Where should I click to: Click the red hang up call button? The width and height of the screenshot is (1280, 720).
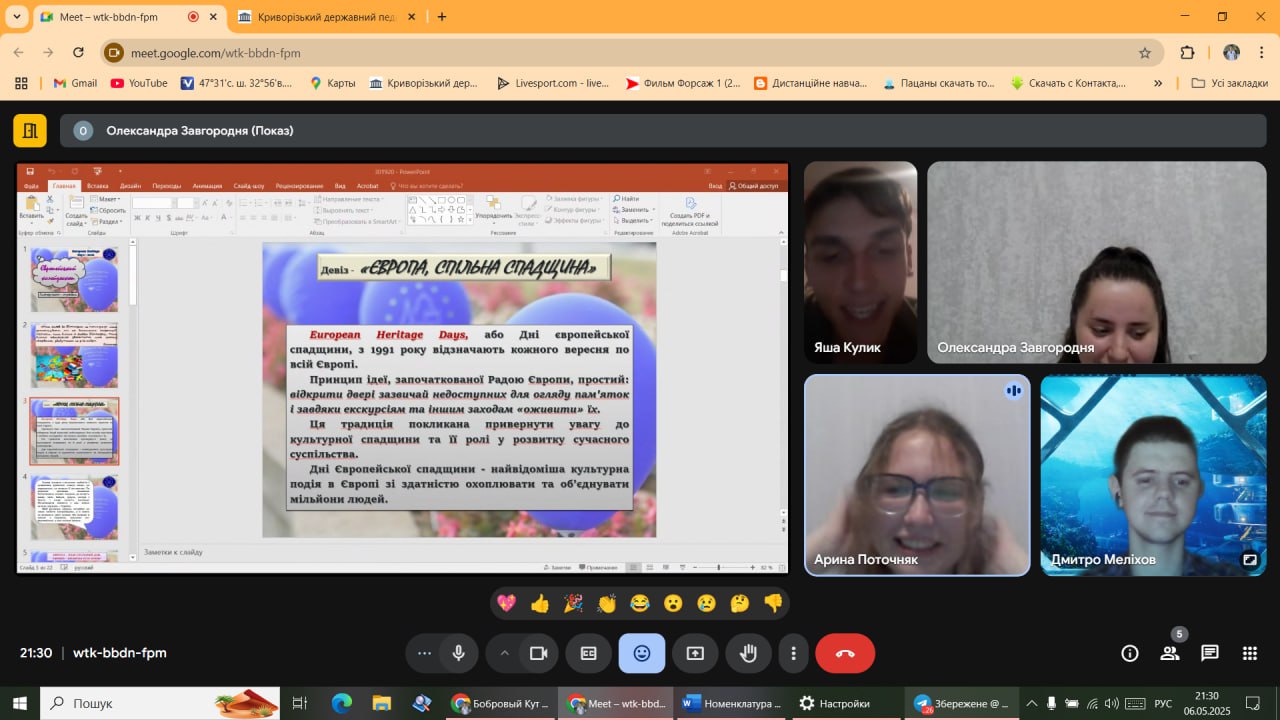(845, 653)
